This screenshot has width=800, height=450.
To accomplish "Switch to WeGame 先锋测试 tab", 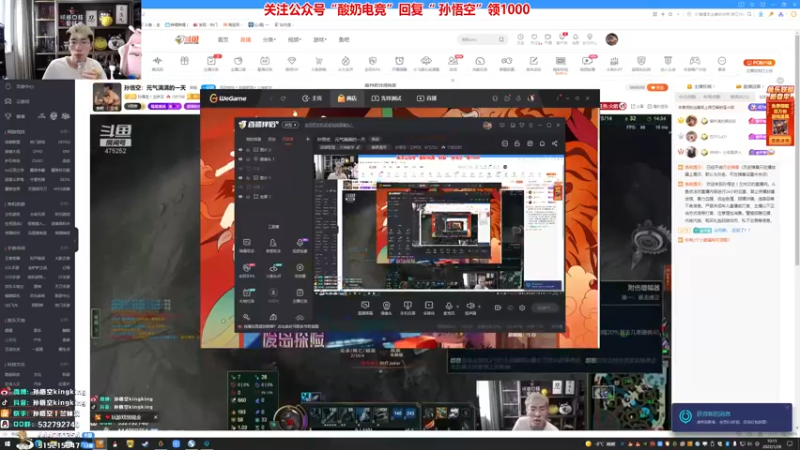I will (x=387, y=98).
